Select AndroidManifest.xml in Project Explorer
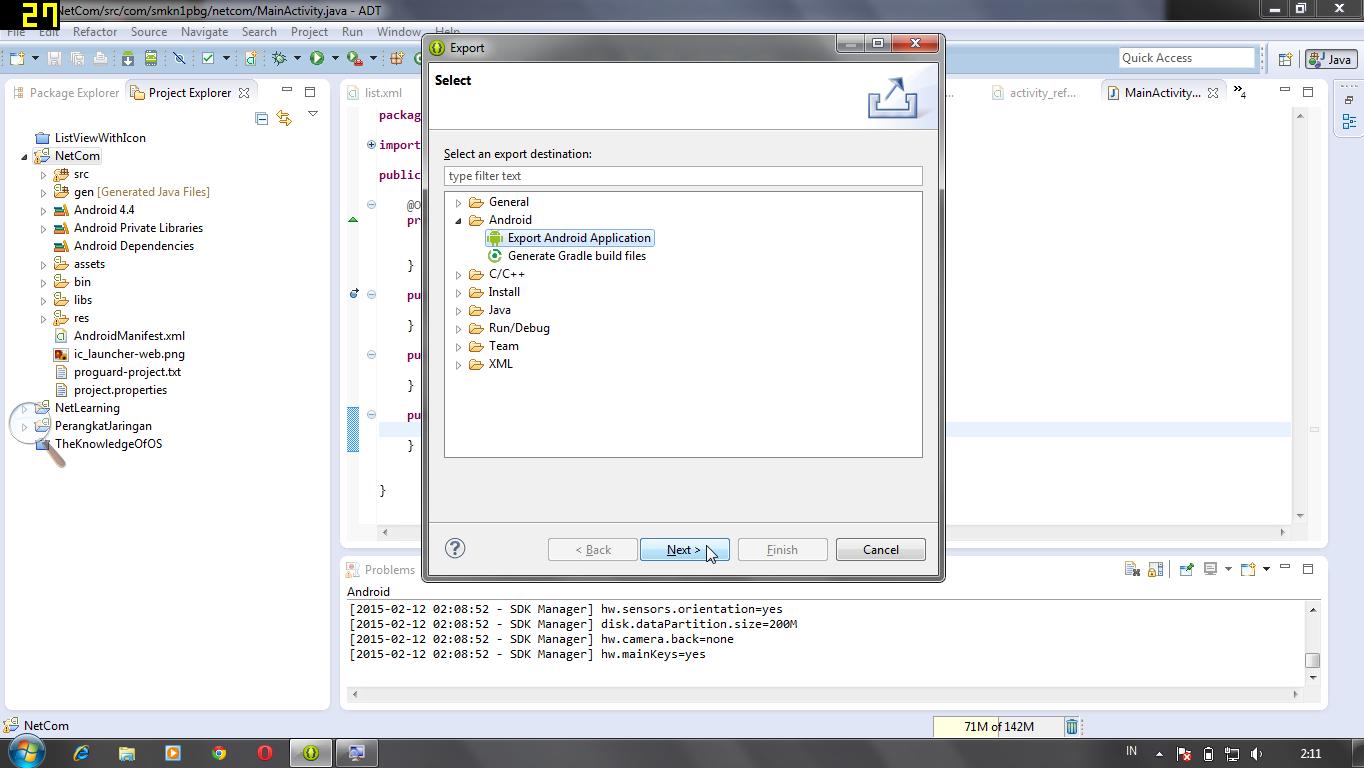Screen dimensions: 1364x768 [x=119, y=336]
